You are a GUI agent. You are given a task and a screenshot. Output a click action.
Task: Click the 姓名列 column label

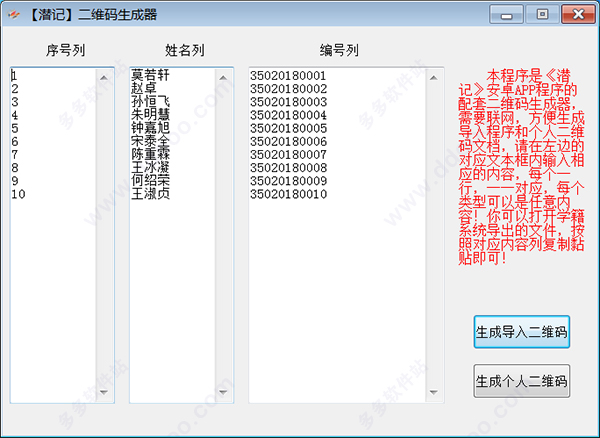pos(185,50)
